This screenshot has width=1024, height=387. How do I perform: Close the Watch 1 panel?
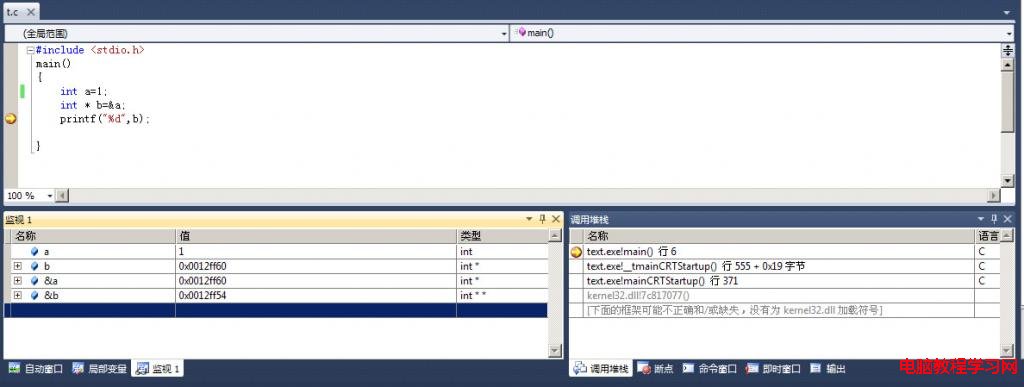pos(556,219)
